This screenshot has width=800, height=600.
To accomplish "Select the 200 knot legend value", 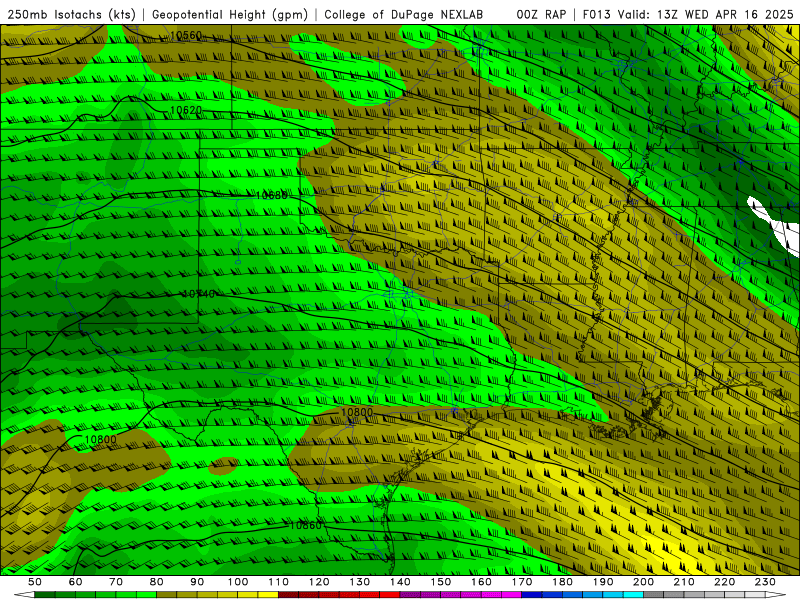I will 644,582.
